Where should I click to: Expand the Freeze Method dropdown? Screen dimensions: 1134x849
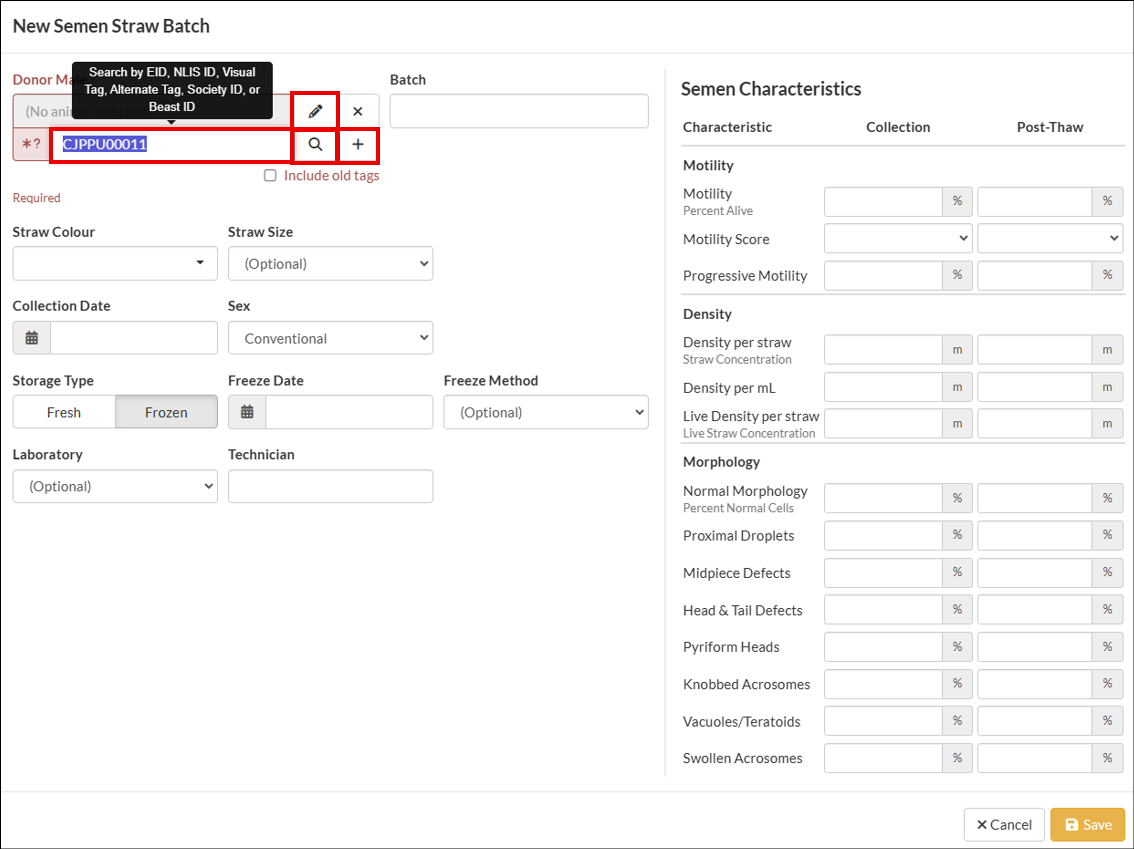(x=546, y=412)
